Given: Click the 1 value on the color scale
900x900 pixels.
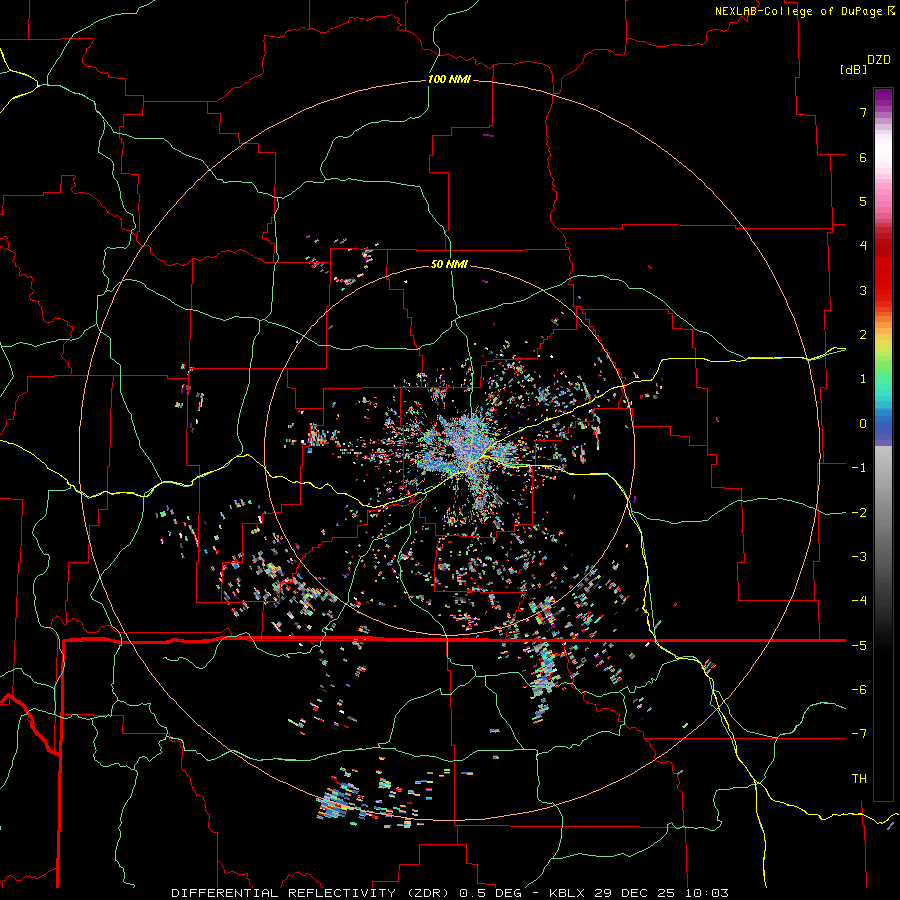Looking at the screenshot, I should [x=863, y=379].
